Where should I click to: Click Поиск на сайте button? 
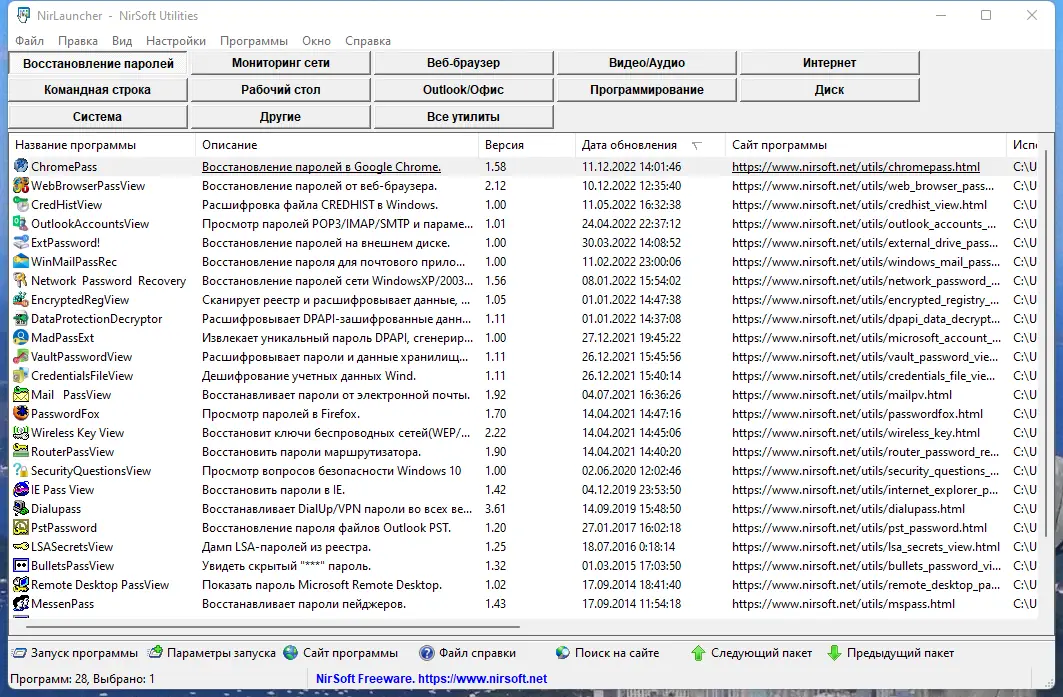(x=607, y=653)
